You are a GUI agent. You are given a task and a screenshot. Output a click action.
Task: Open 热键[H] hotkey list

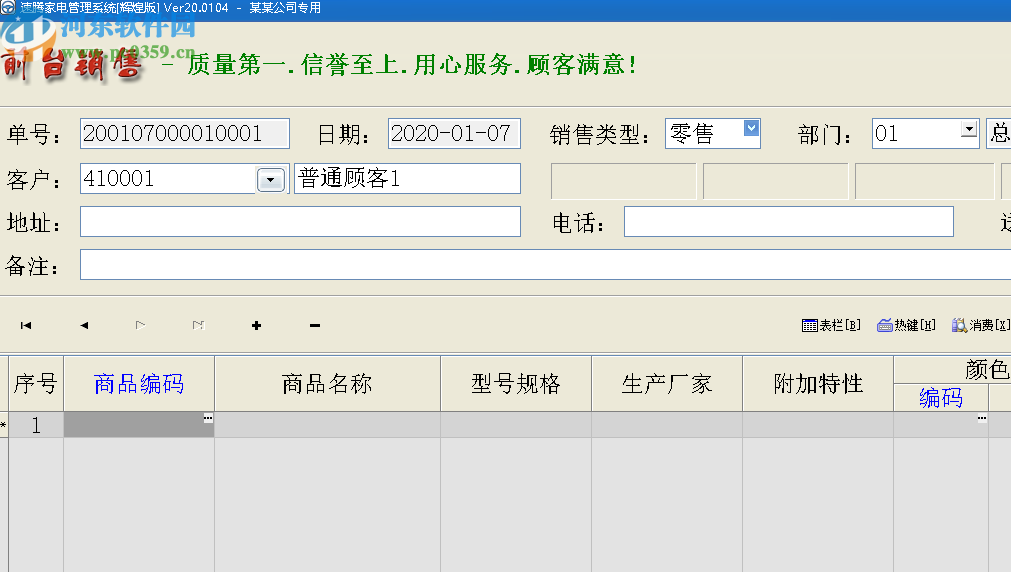906,325
